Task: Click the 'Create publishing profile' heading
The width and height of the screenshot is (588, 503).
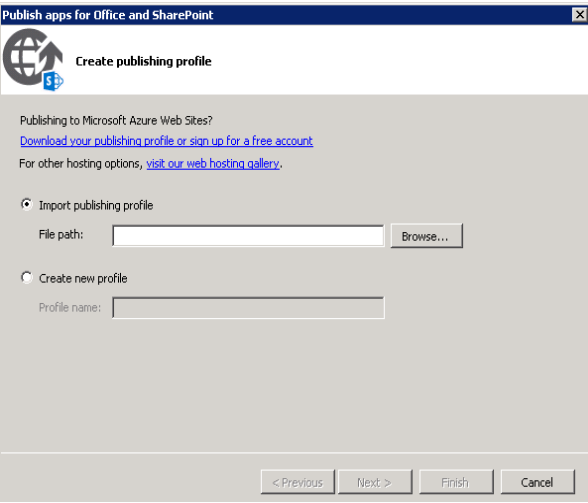Action: point(143,61)
